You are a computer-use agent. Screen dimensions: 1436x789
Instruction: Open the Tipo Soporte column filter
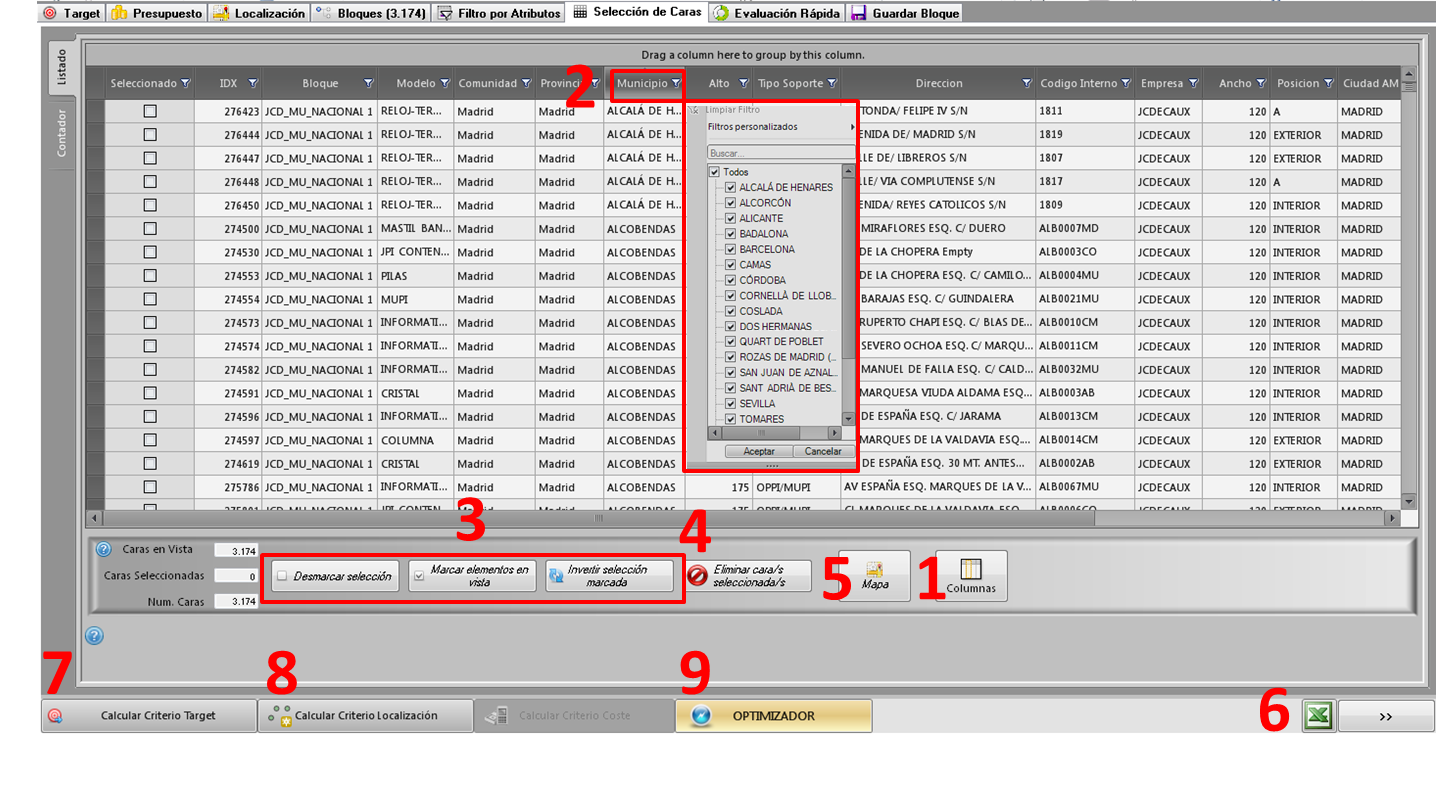(x=832, y=84)
